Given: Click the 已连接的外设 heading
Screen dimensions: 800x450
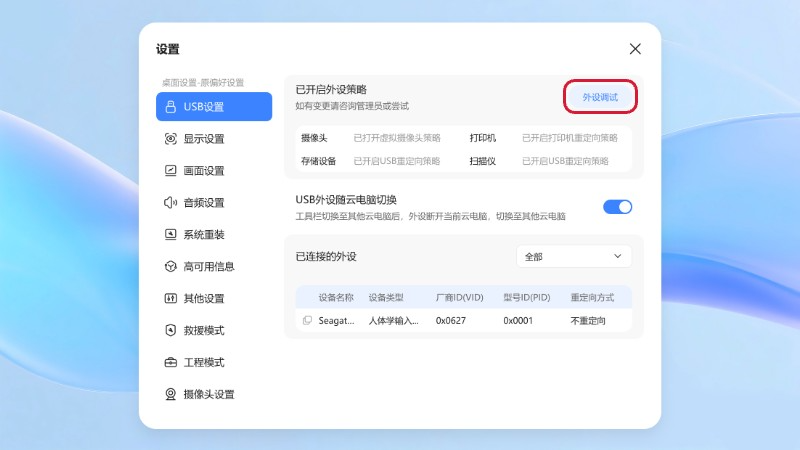Looking at the screenshot, I should pos(326,257).
